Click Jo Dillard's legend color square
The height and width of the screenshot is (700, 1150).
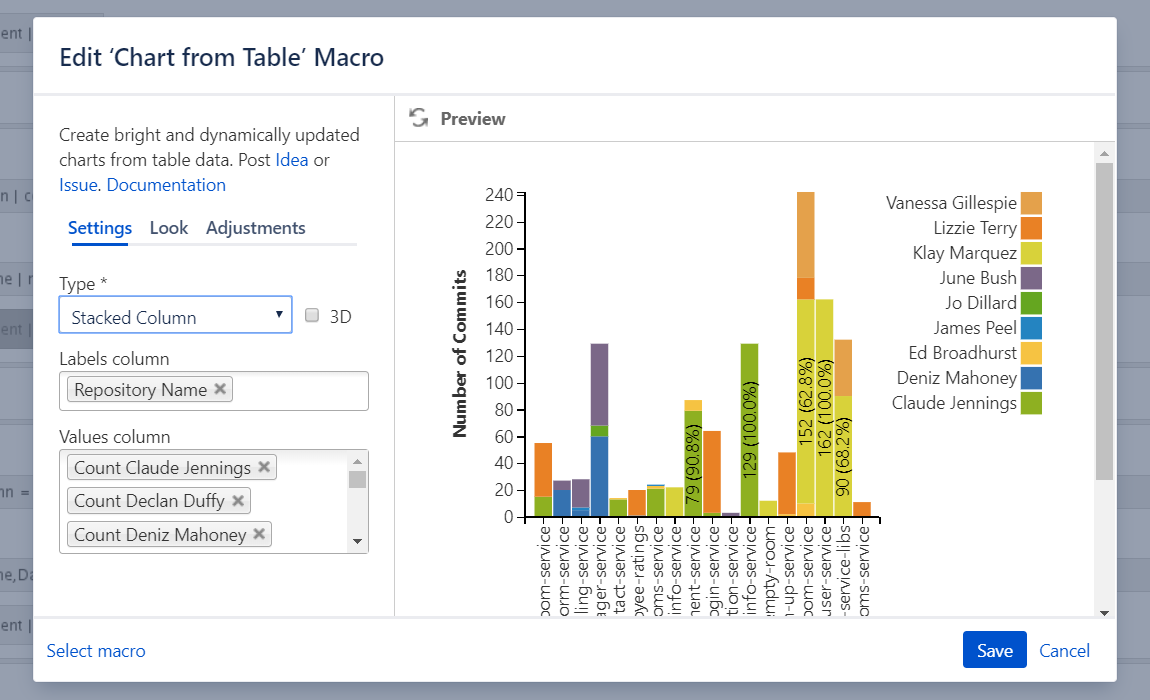pyautogui.click(x=1033, y=302)
